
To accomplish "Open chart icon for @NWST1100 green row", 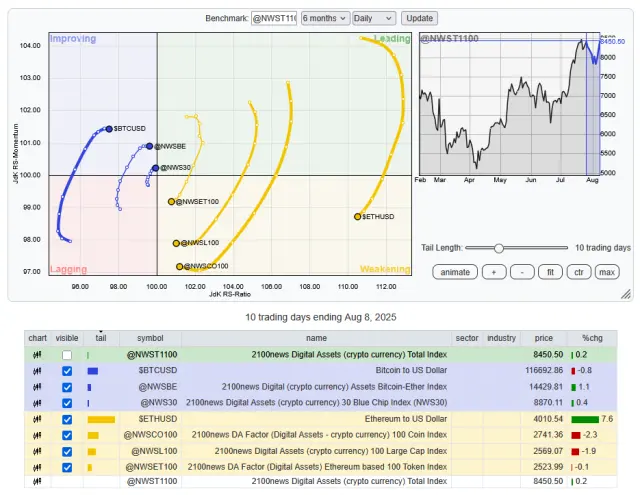I will click(37, 355).
